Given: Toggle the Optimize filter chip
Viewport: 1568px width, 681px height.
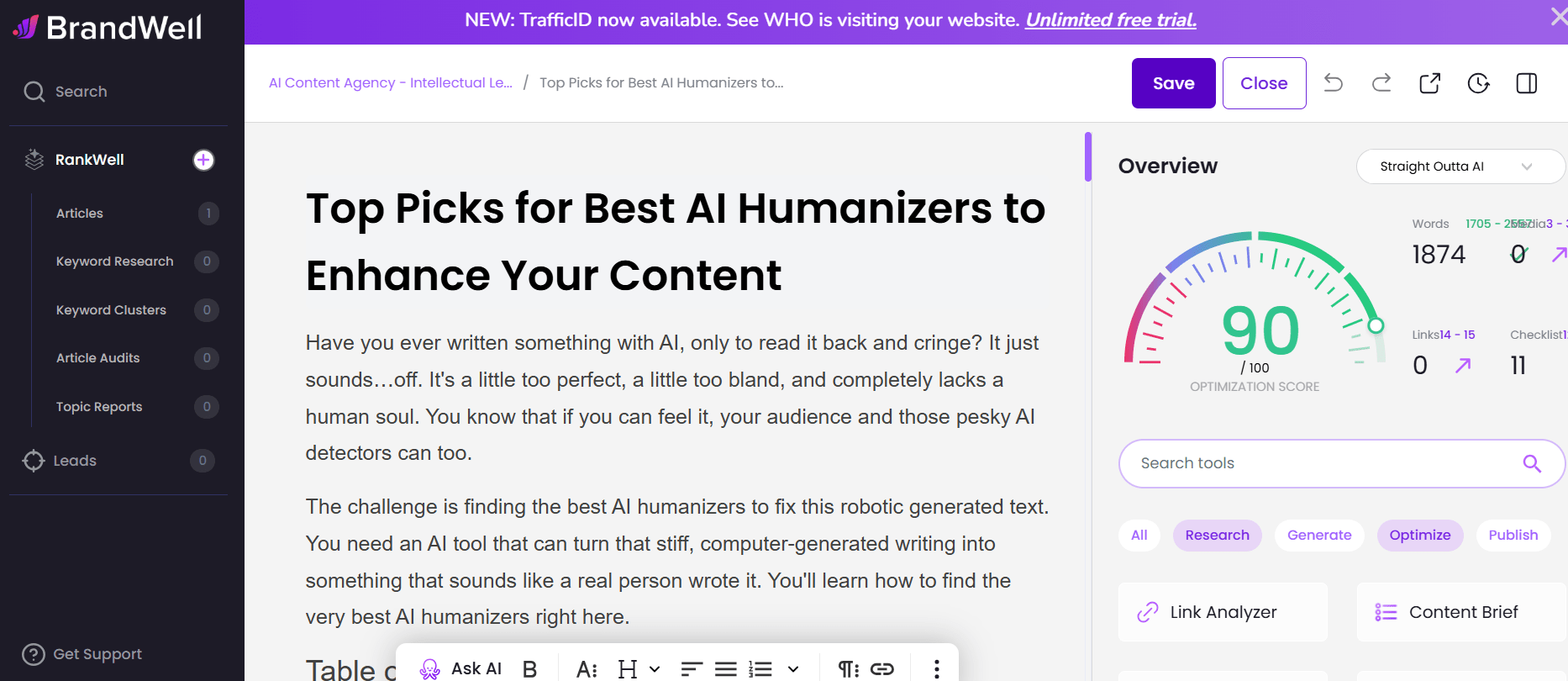Looking at the screenshot, I should click(1419, 536).
